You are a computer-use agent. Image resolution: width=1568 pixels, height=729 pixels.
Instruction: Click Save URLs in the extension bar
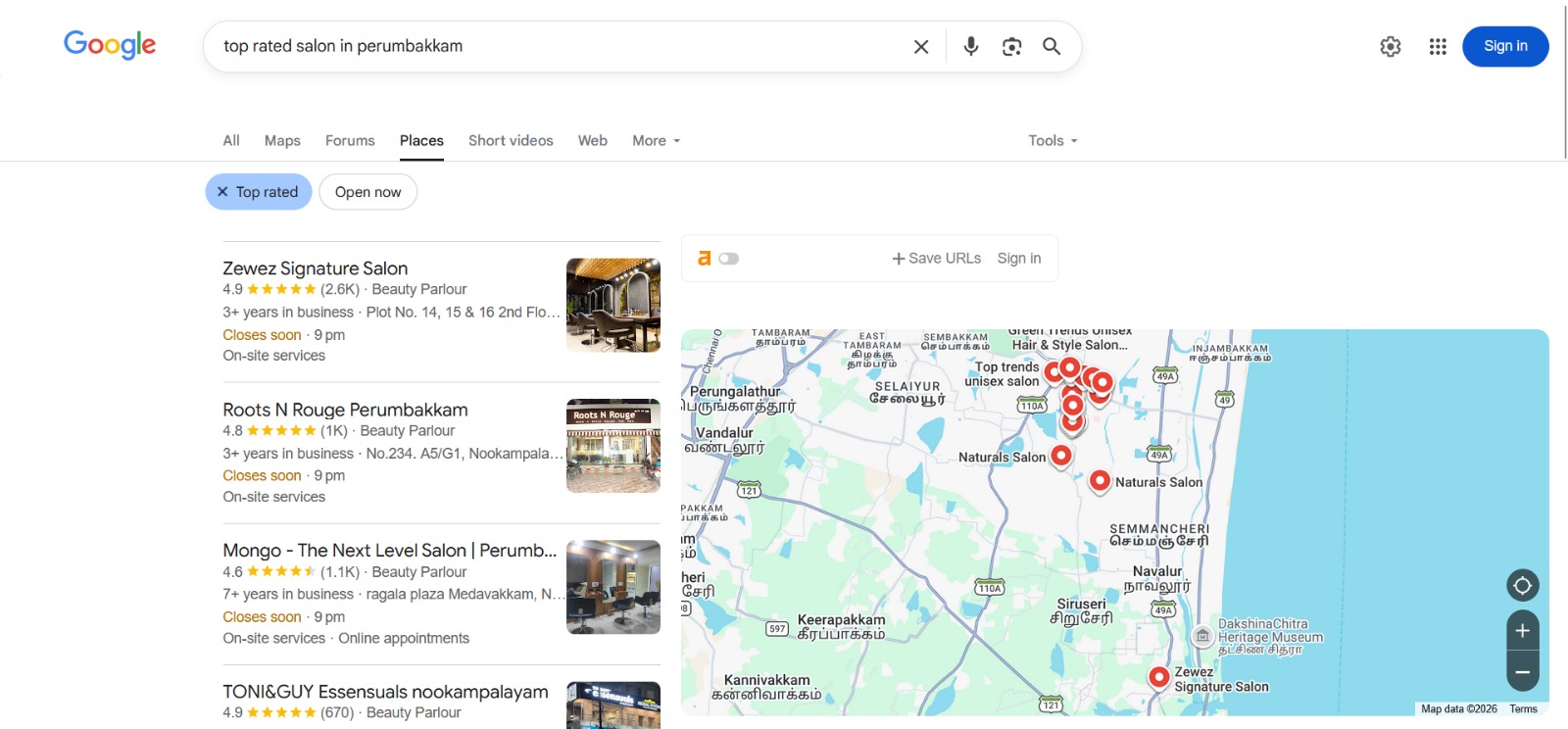[937, 259]
